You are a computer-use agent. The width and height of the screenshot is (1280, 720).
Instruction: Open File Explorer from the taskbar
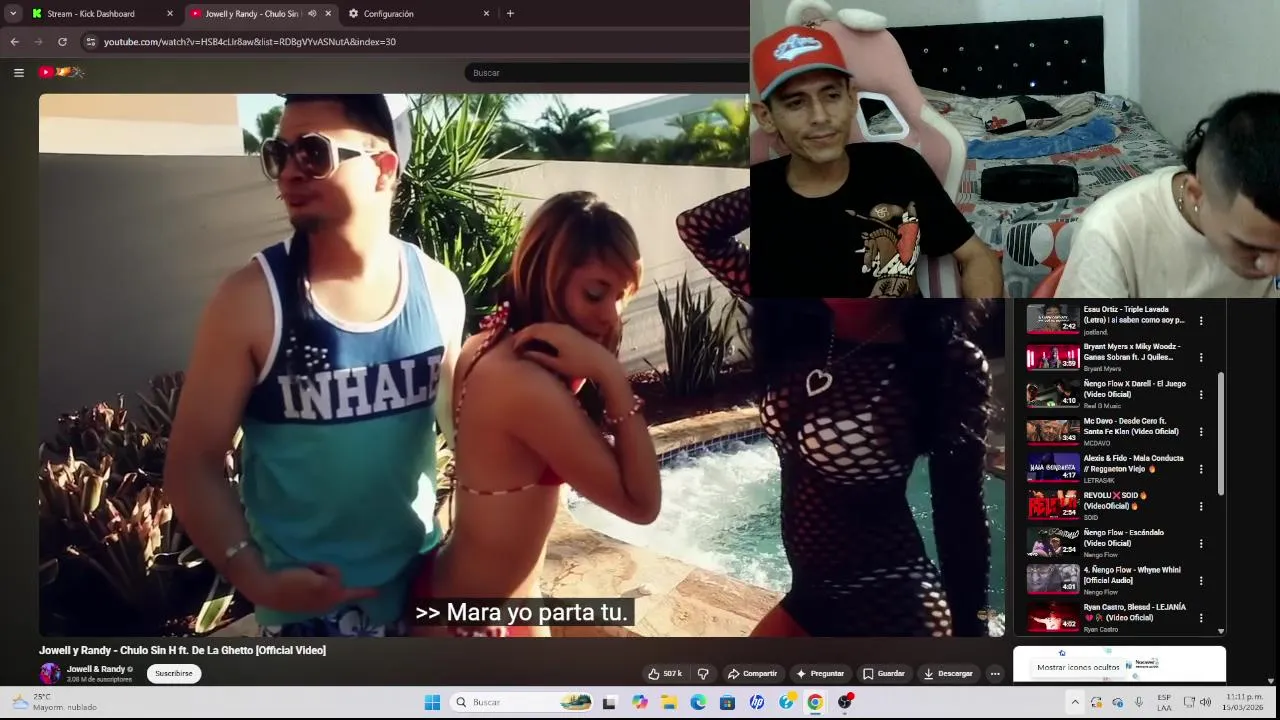[669, 702]
